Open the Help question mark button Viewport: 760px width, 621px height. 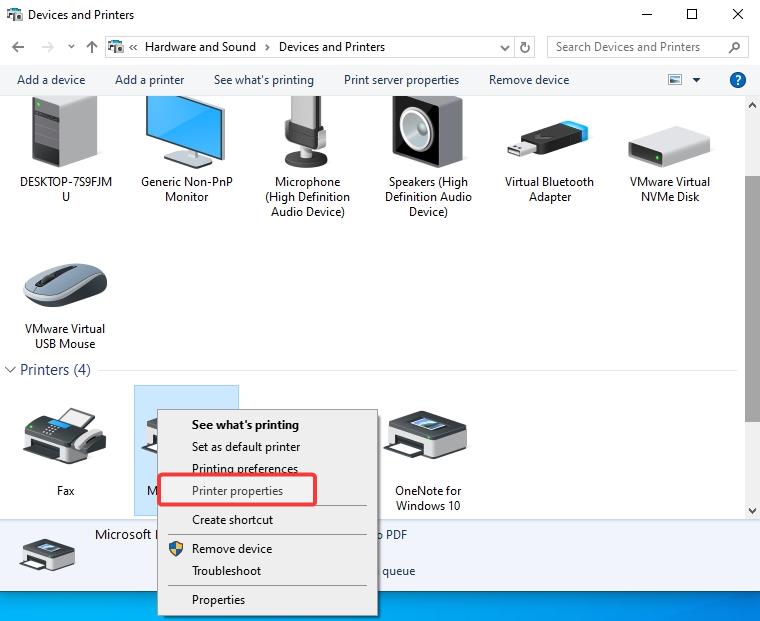click(737, 80)
